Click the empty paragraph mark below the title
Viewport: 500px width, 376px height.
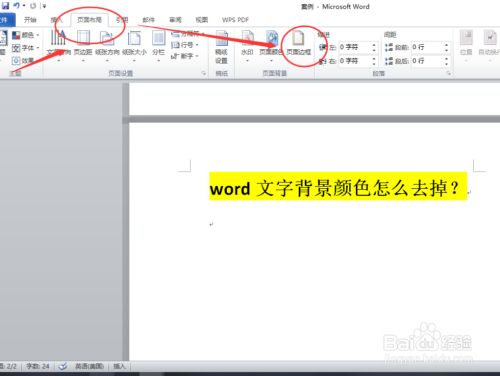(x=211, y=224)
